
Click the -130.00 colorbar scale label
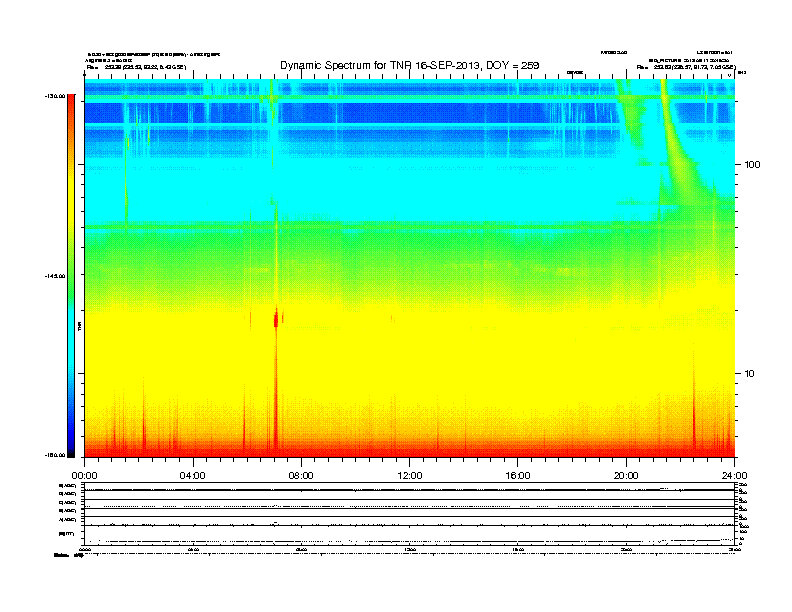(x=55, y=96)
